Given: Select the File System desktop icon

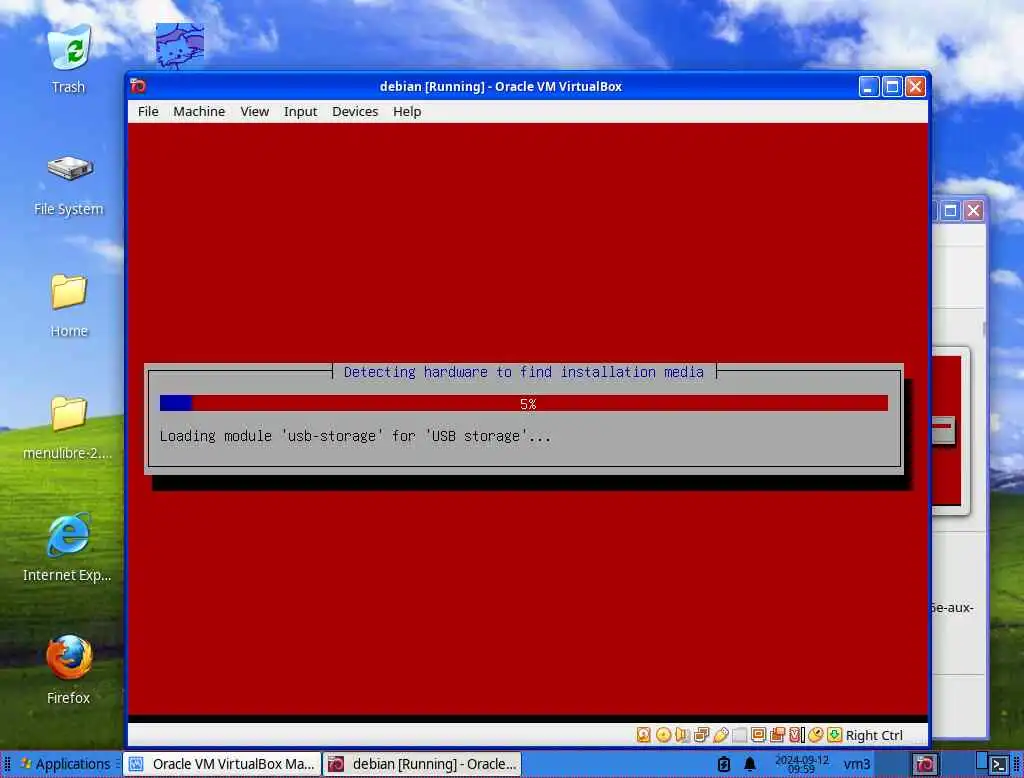Looking at the screenshot, I should [x=69, y=186].
